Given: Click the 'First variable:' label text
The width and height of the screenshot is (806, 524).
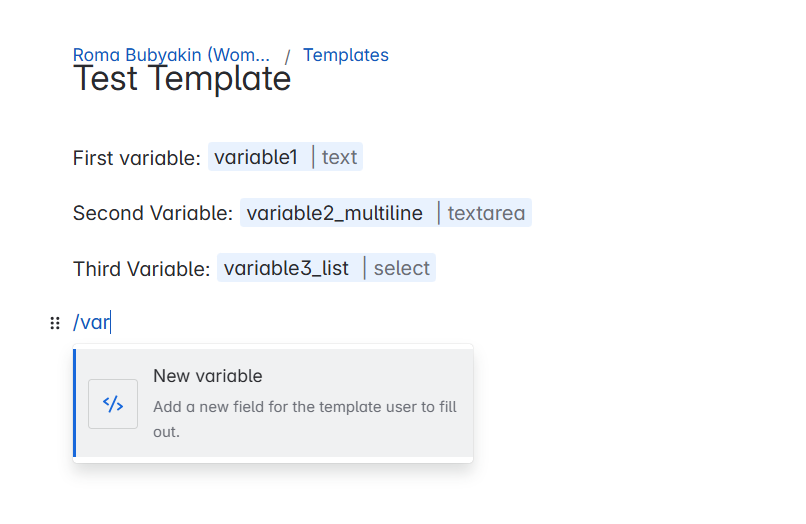Looking at the screenshot, I should 137,158.
